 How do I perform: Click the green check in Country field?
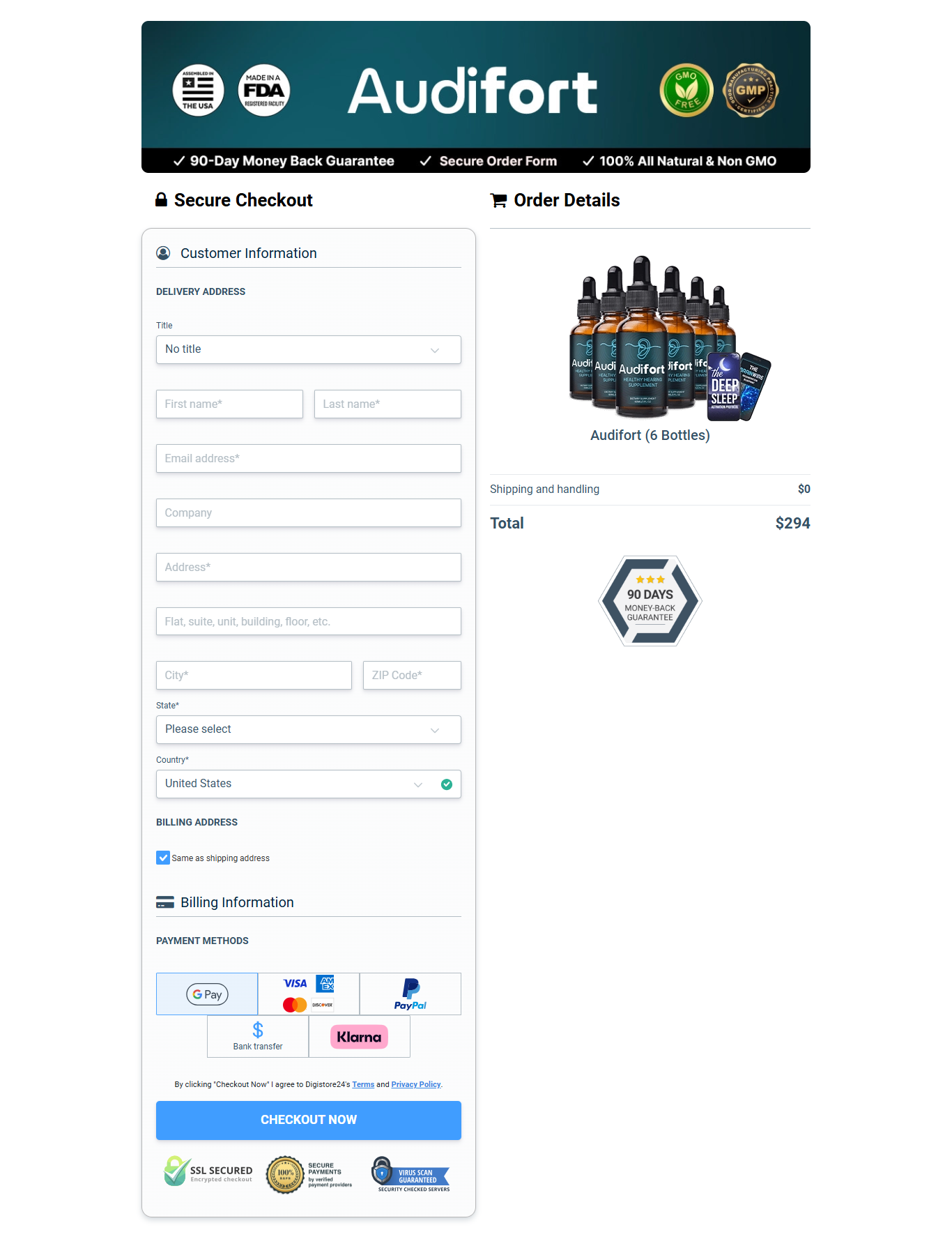[x=447, y=784]
